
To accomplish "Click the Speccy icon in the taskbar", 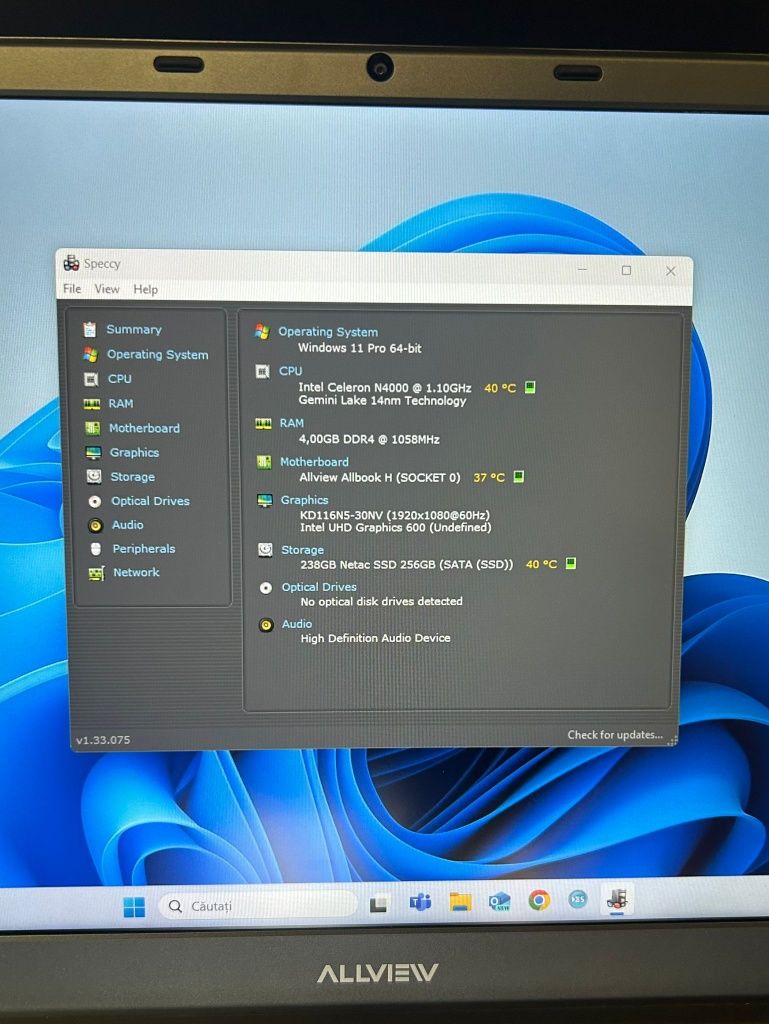I will 617,899.
